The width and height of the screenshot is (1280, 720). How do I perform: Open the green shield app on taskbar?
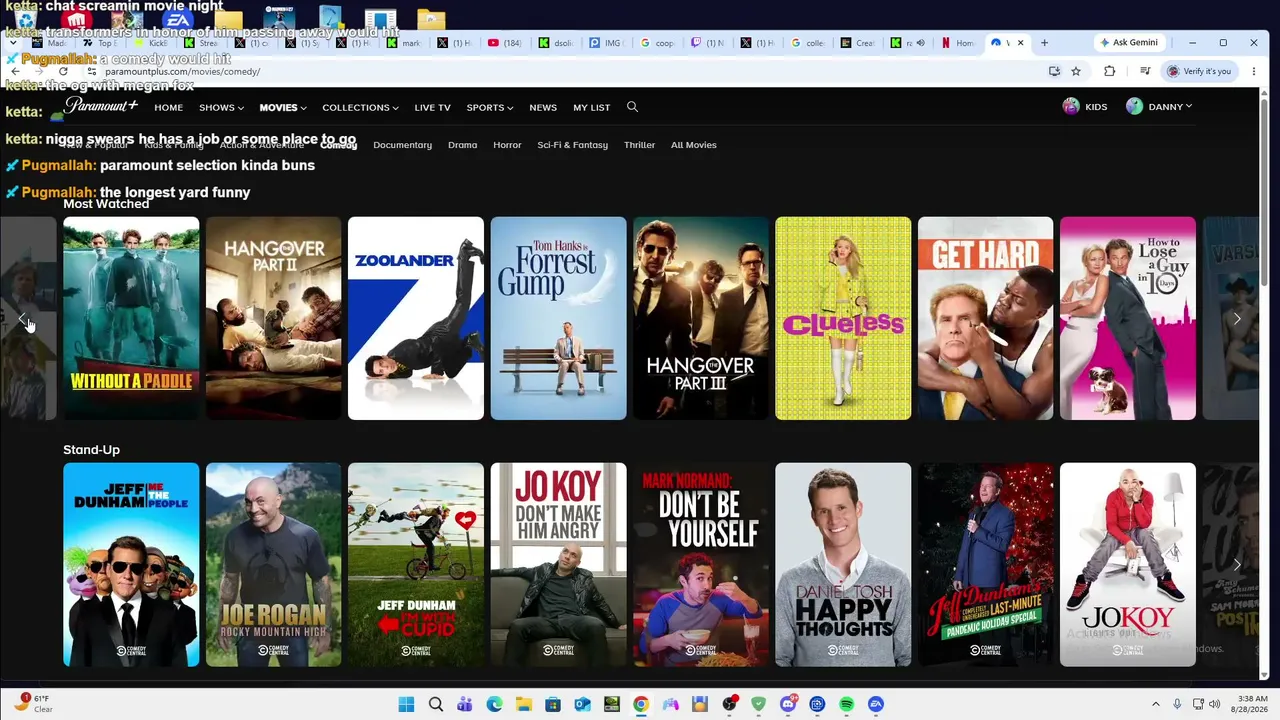pos(758,704)
